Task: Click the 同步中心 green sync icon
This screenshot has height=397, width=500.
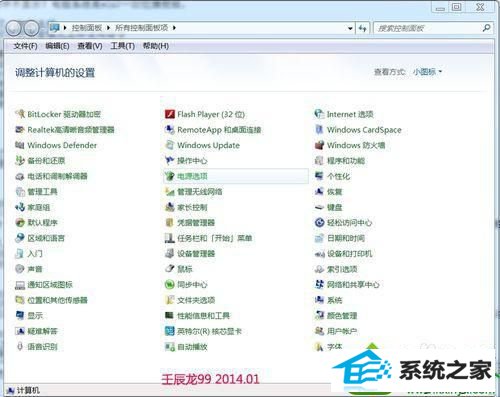Action: [x=170, y=284]
